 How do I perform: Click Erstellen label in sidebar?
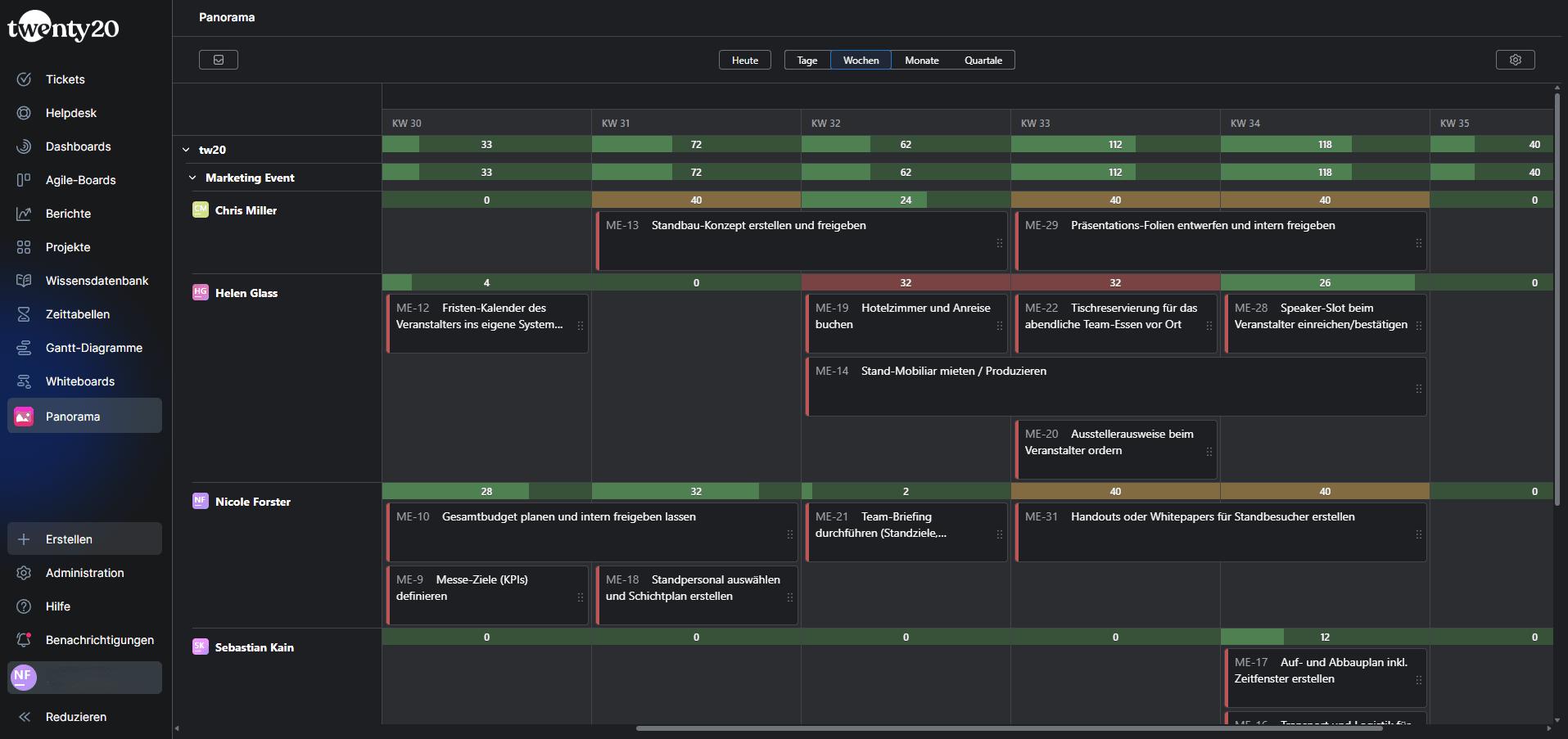tap(69, 539)
